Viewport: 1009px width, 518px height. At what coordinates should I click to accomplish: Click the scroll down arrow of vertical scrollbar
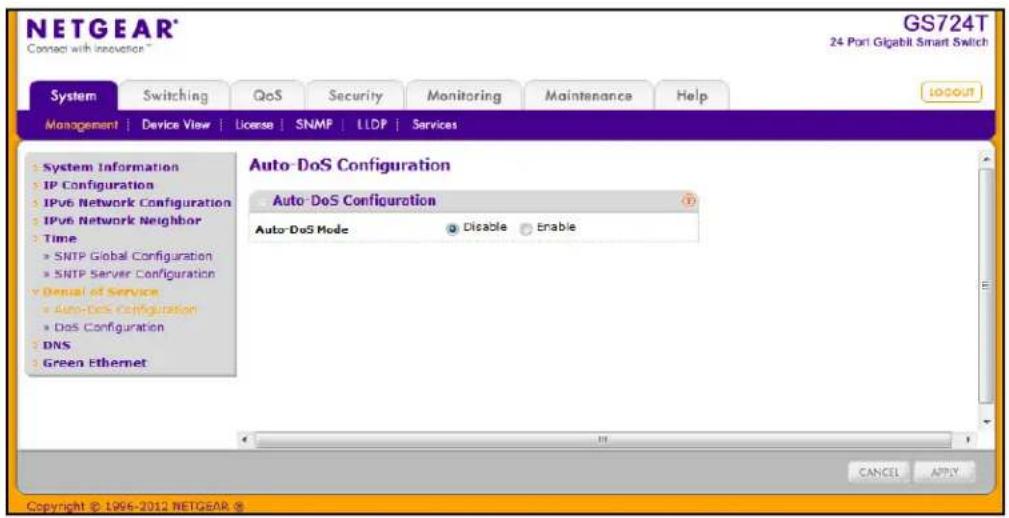(x=986, y=421)
